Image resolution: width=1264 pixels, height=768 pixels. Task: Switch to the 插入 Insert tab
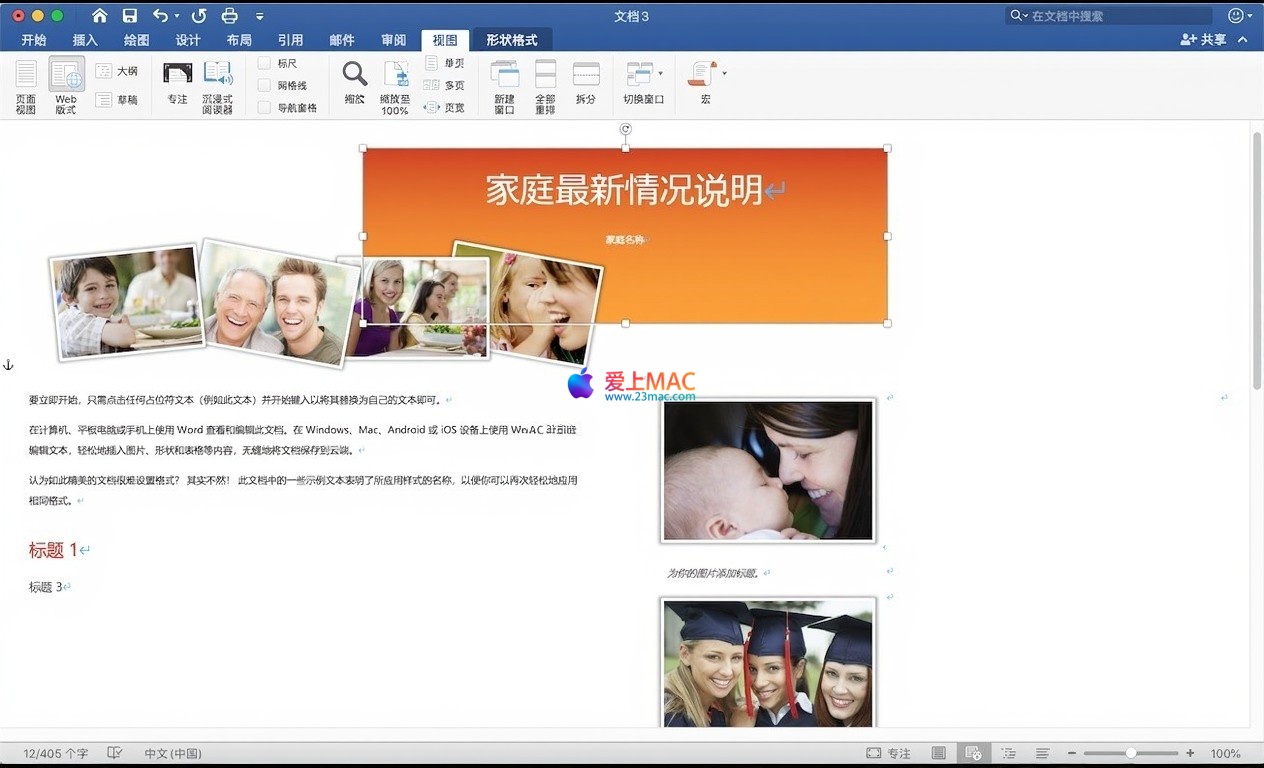point(85,40)
